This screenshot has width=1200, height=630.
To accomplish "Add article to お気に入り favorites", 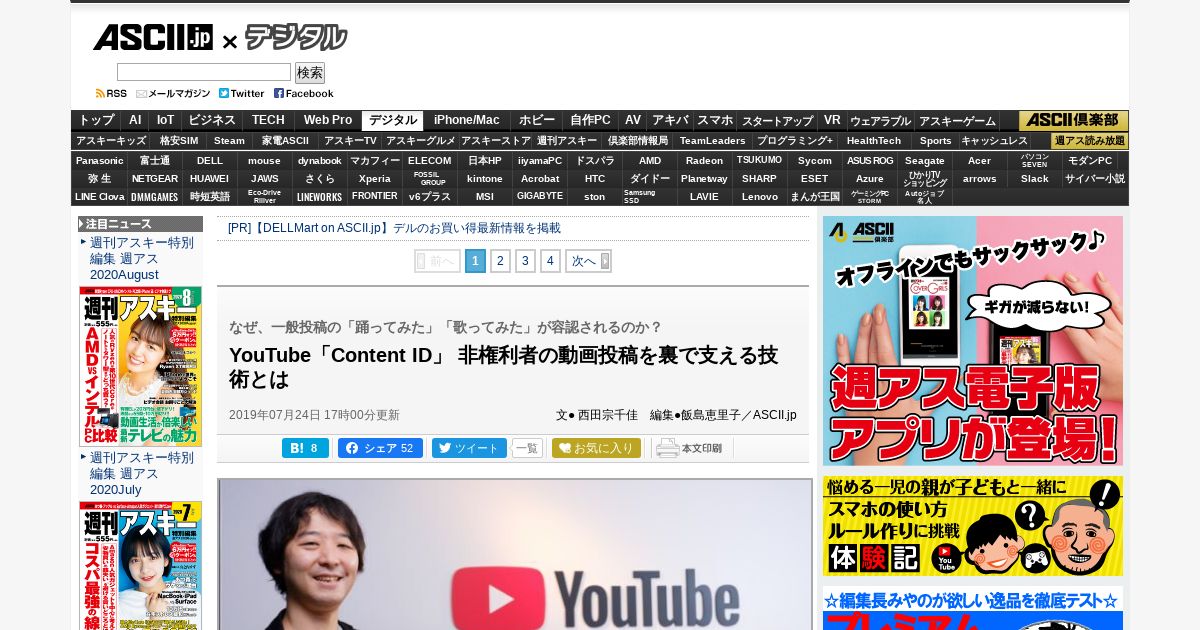I will 596,448.
